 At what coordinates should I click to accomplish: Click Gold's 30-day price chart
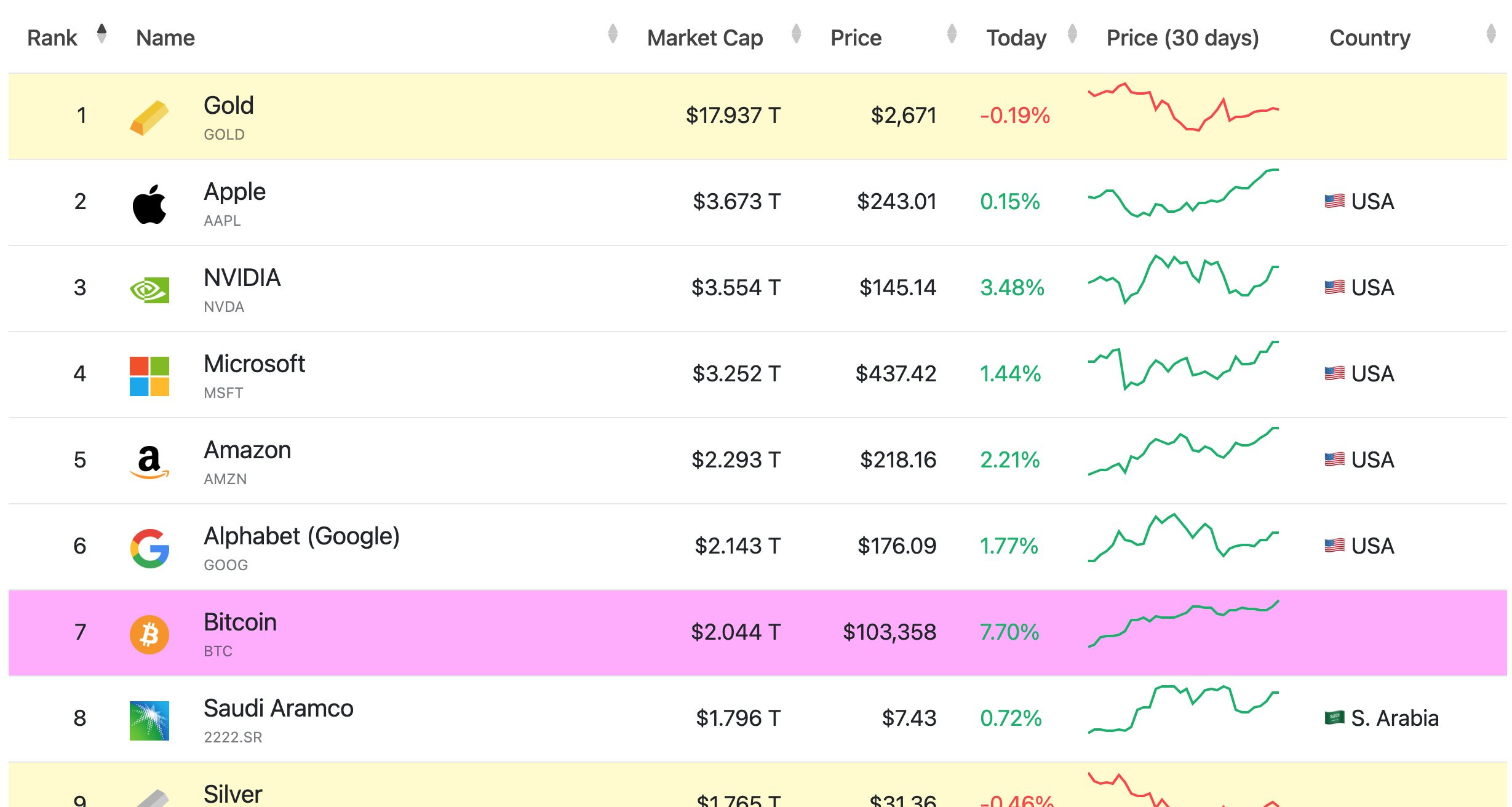(1184, 106)
